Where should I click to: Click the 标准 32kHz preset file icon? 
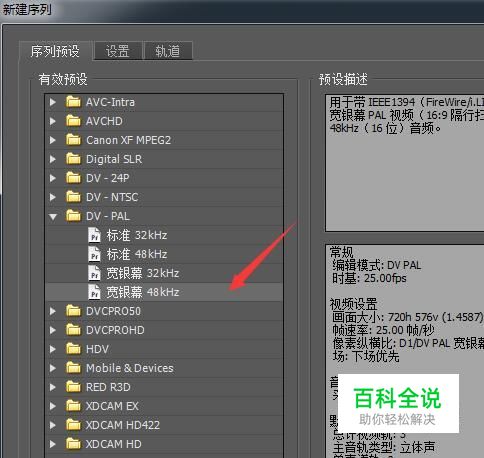click(x=94, y=235)
